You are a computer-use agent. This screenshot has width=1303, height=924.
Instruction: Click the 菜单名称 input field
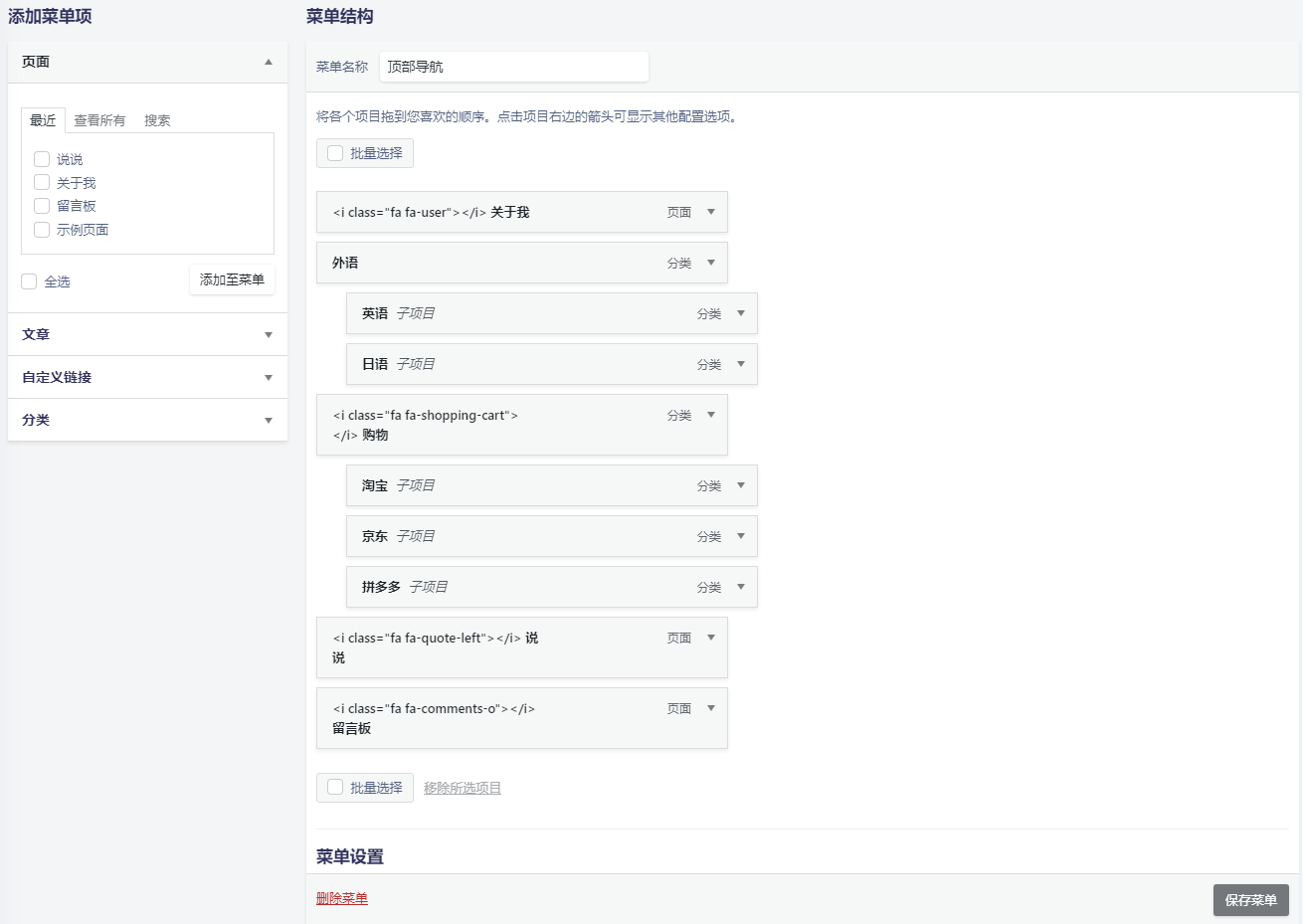(513, 66)
